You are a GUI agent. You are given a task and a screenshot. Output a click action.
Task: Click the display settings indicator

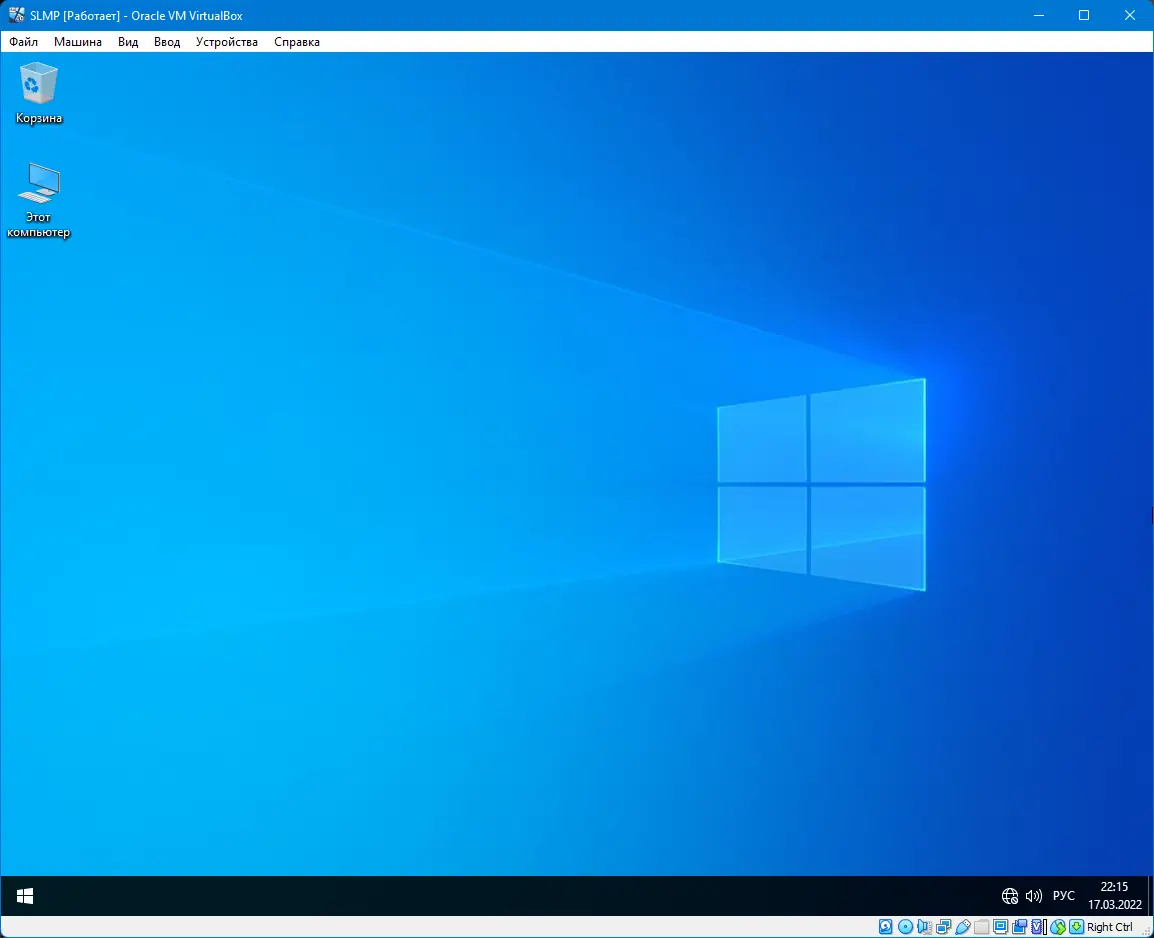click(1000, 927)
